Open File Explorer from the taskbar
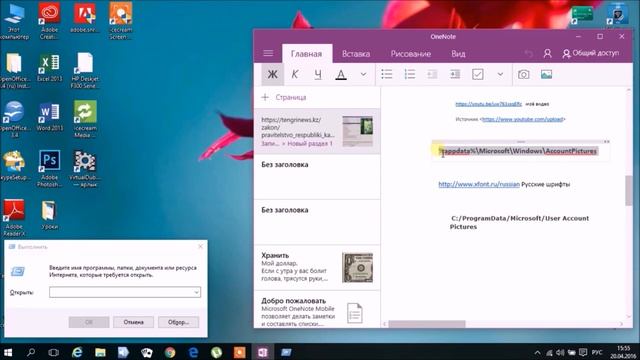 (x=100, y=352)
